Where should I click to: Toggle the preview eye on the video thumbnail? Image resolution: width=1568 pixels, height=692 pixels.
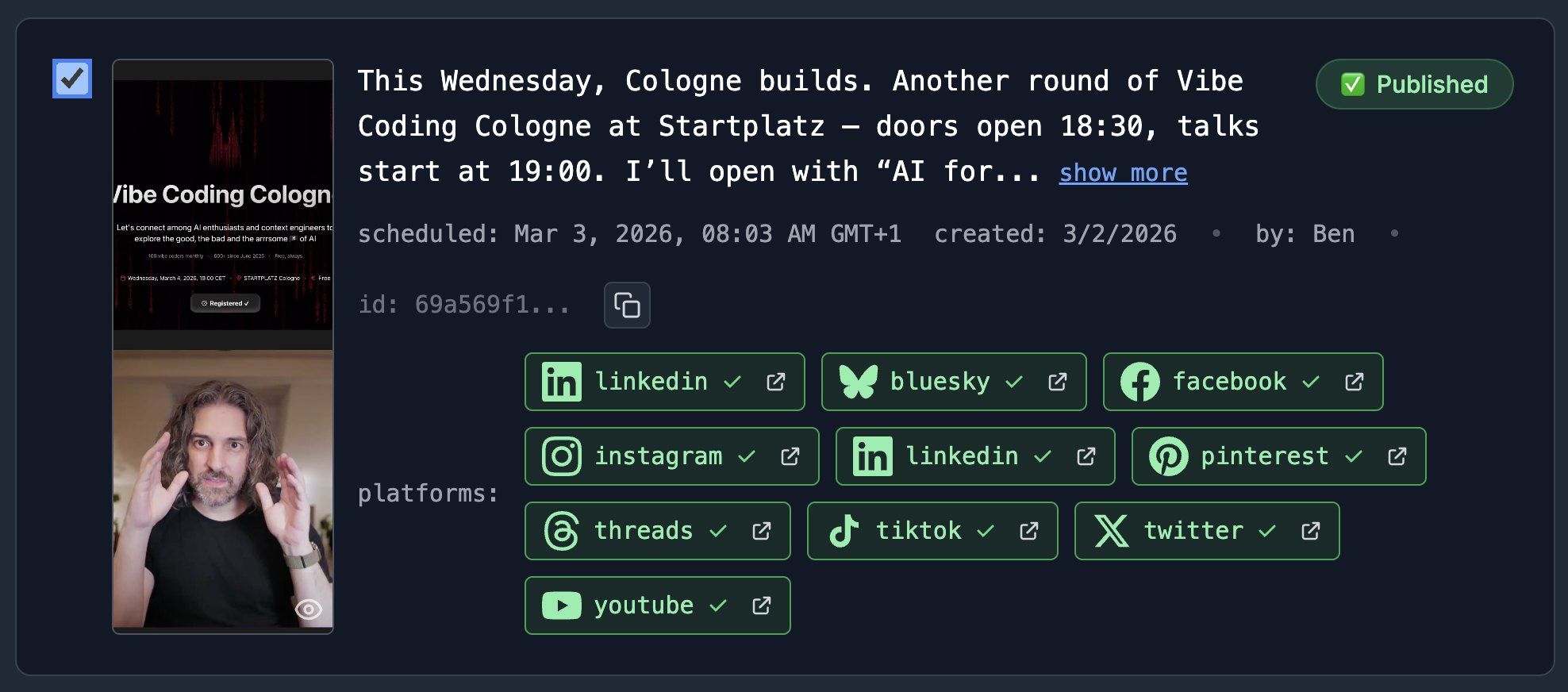(308, 609)
